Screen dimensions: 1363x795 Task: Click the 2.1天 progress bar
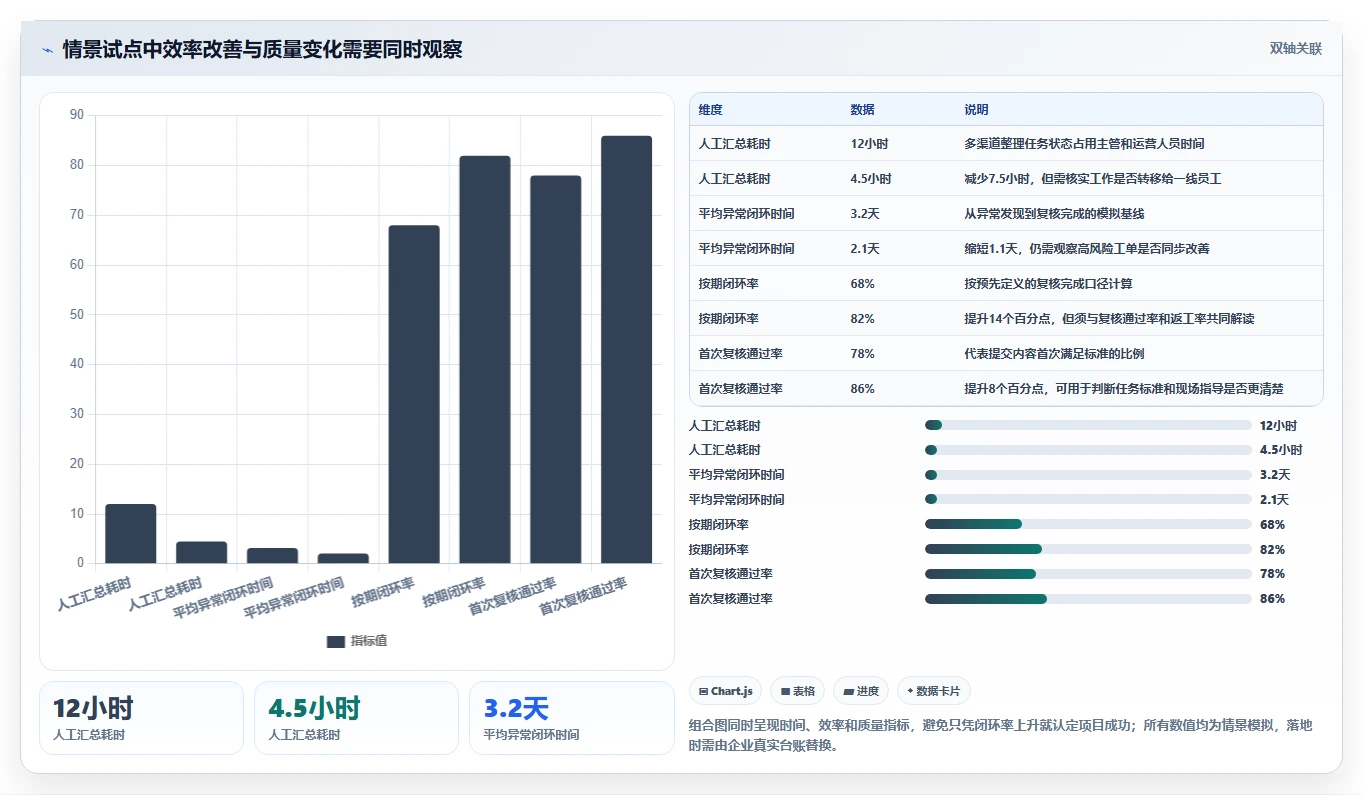pyautogui.click(x=1088, y=499)
